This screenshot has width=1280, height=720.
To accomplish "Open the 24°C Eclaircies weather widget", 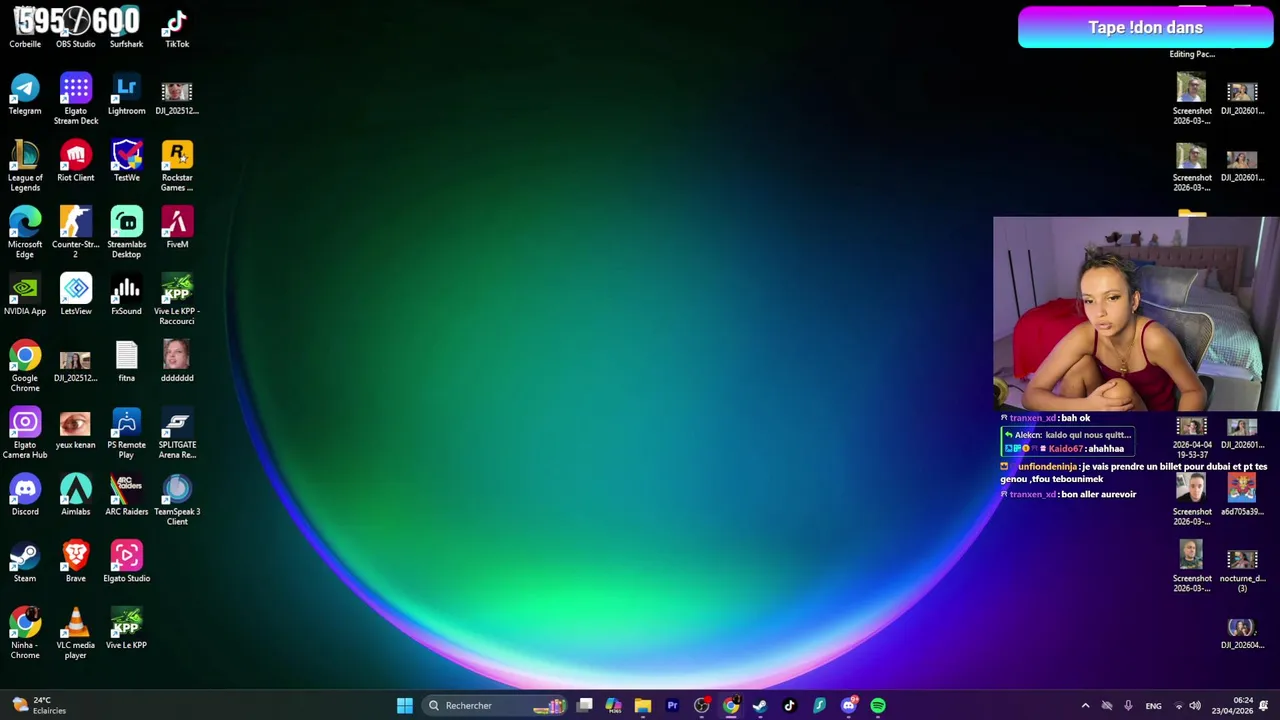I will tap(38, 705).
